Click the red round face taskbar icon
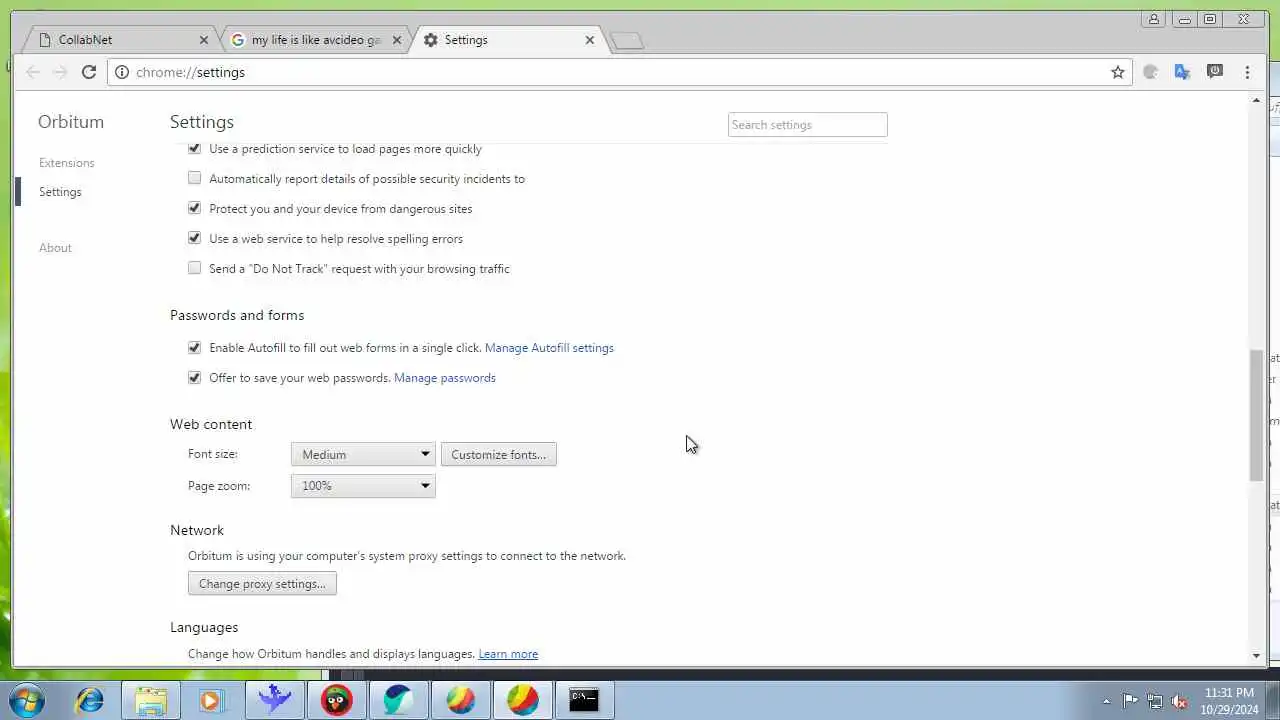This screenshot has height=720, width=1280. coord(337,700)
